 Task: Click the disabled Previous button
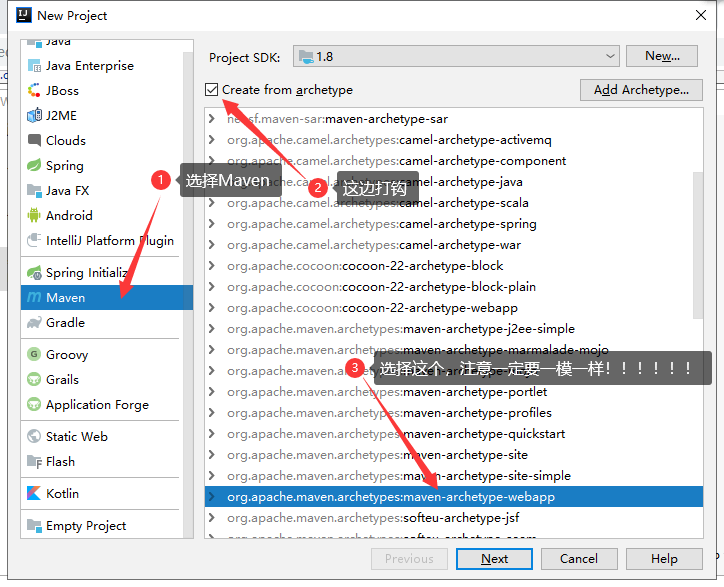coord(409,559)
